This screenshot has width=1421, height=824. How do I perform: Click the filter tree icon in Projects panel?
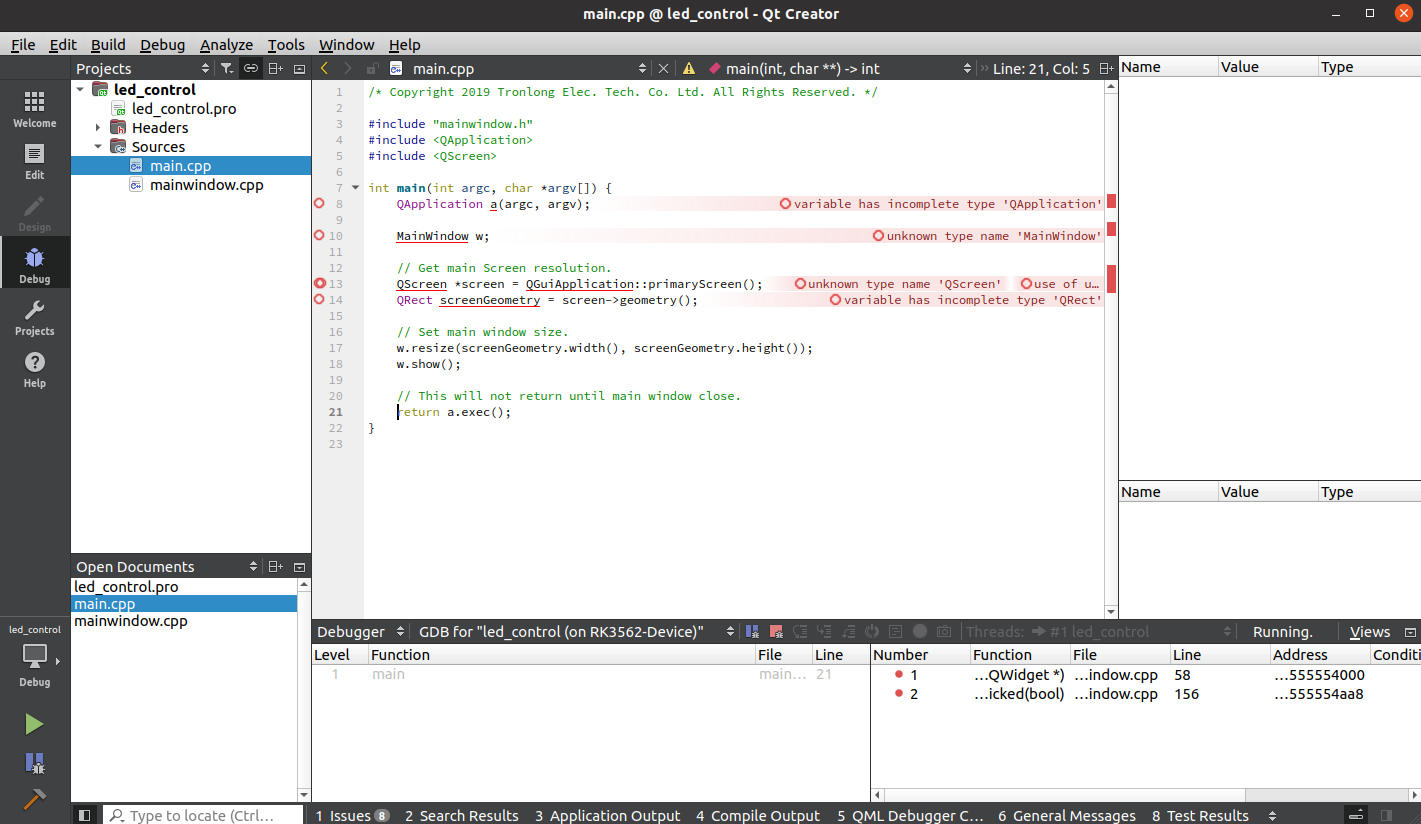click(227, 68)
